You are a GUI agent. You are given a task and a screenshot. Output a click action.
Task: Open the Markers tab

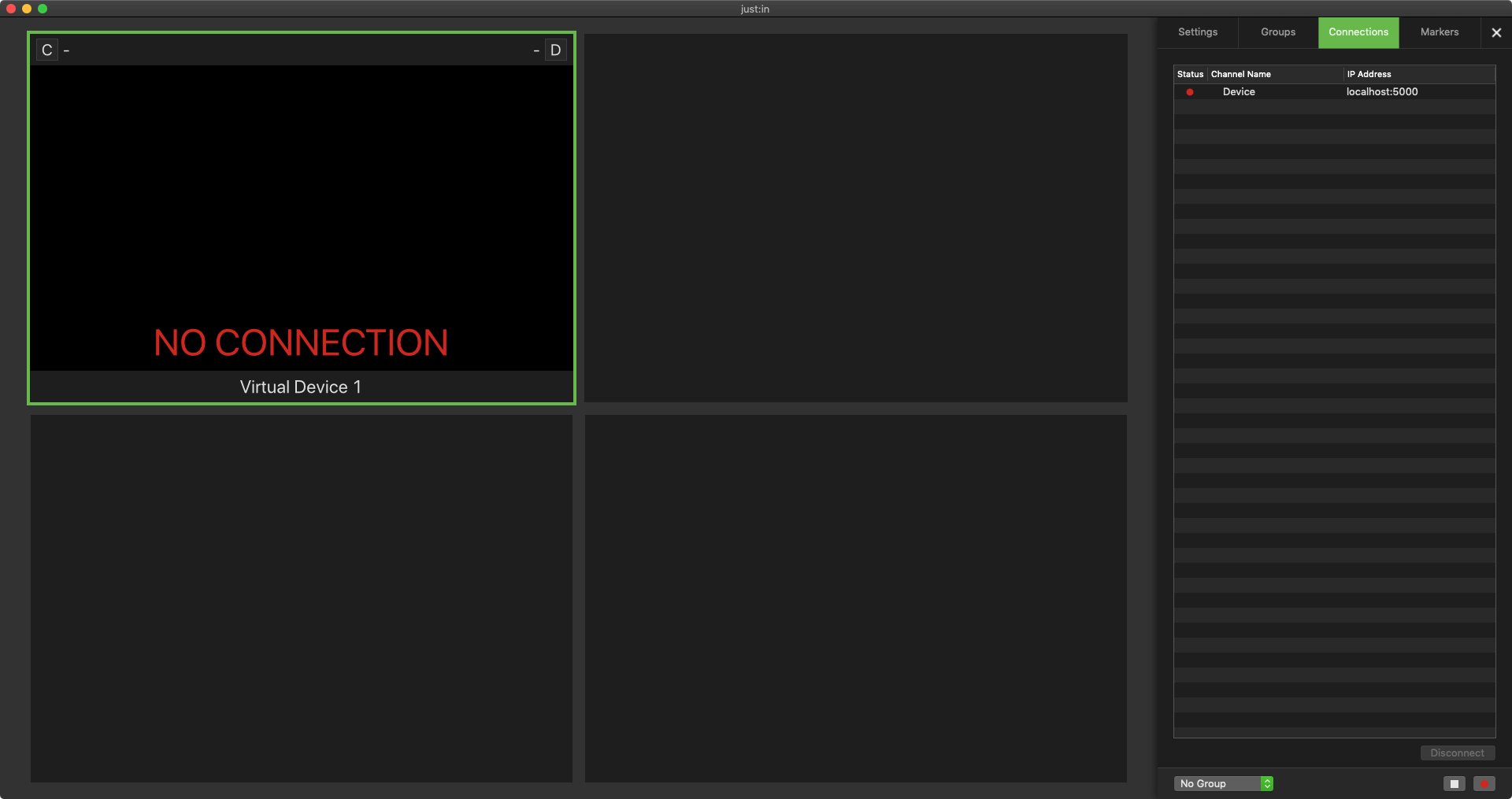tap(1440, 32)
